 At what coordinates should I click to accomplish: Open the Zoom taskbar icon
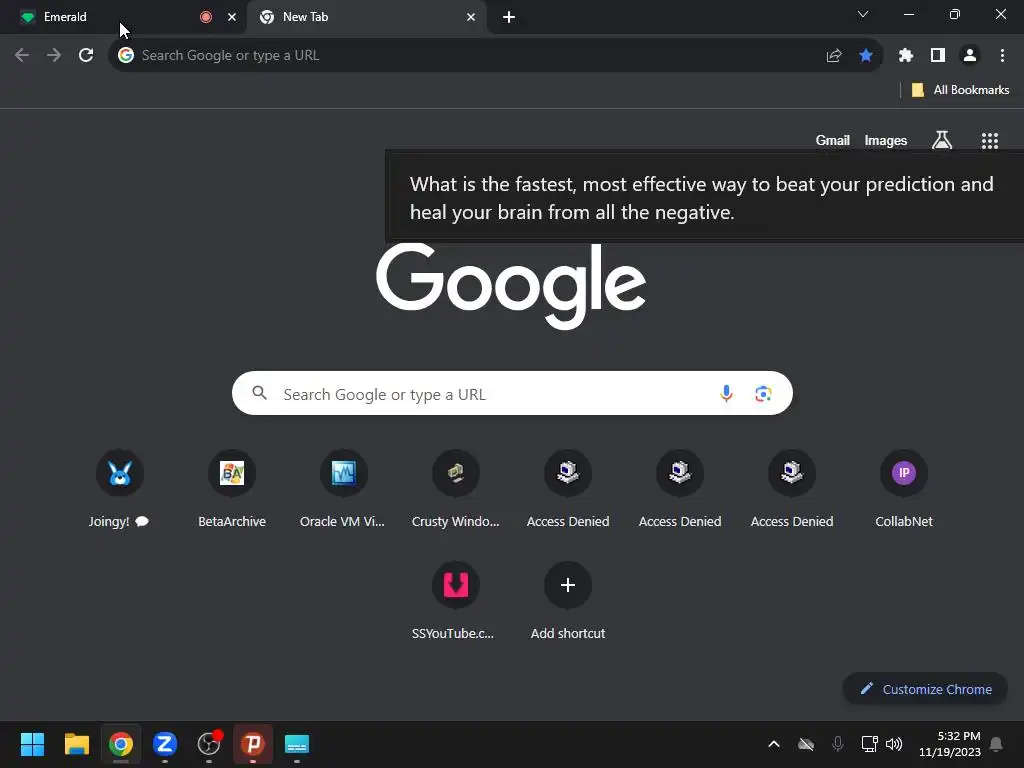(x=165, y=744)
